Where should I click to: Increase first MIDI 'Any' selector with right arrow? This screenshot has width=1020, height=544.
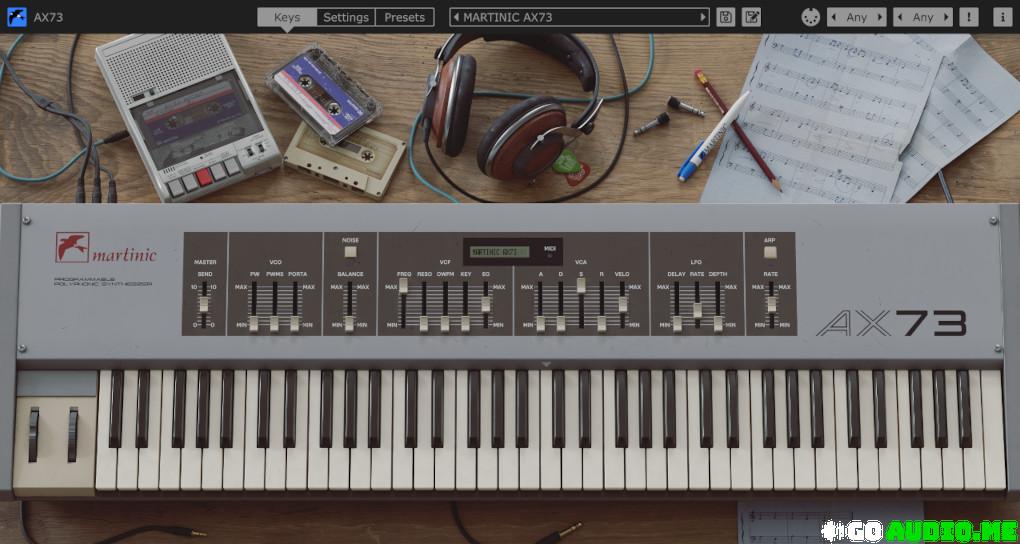click(x=880, y=18)
